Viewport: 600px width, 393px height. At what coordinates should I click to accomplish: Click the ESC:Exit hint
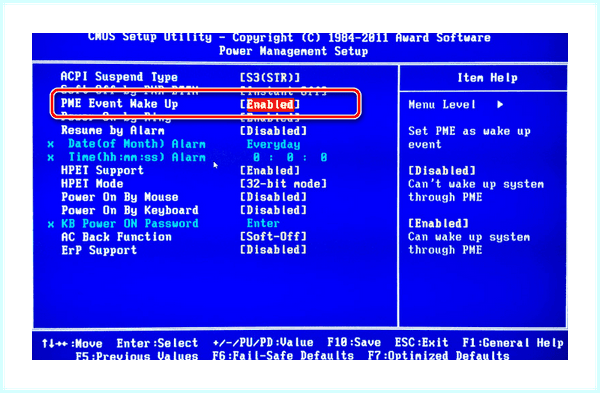[421, 342]
